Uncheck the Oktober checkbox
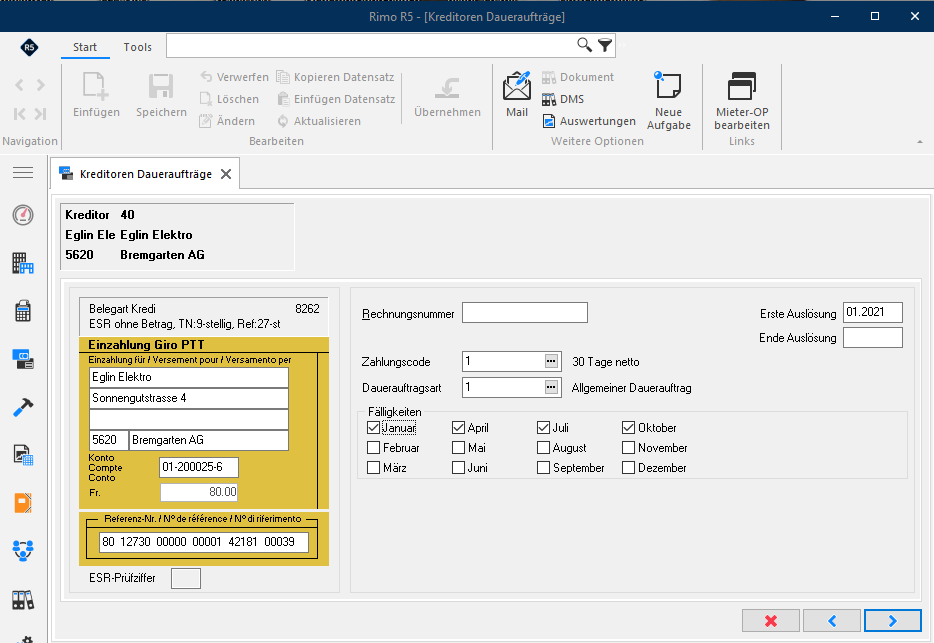The height and width of the screenshot is (643, 934). [628, 428]
